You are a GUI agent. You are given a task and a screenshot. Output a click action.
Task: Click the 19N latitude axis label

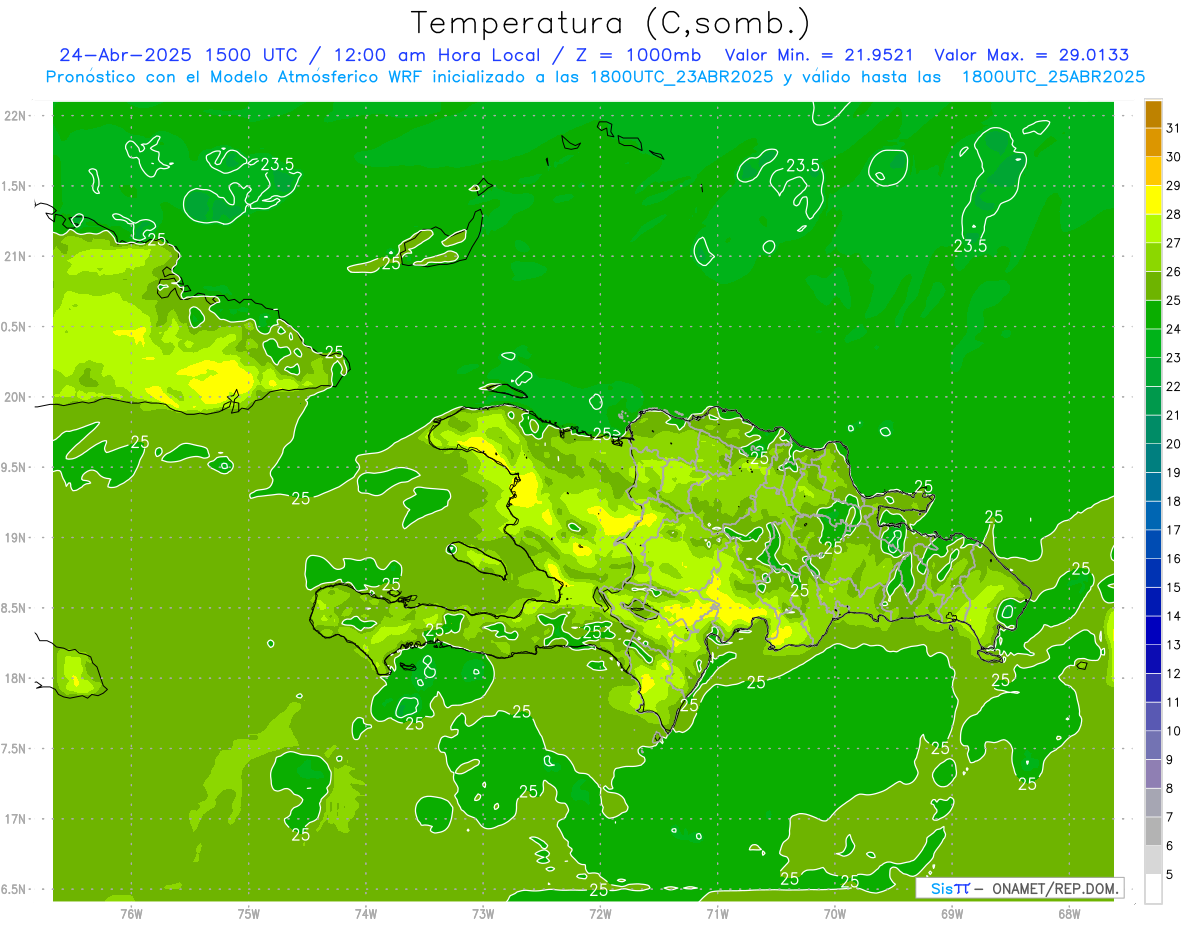point(17,537)
